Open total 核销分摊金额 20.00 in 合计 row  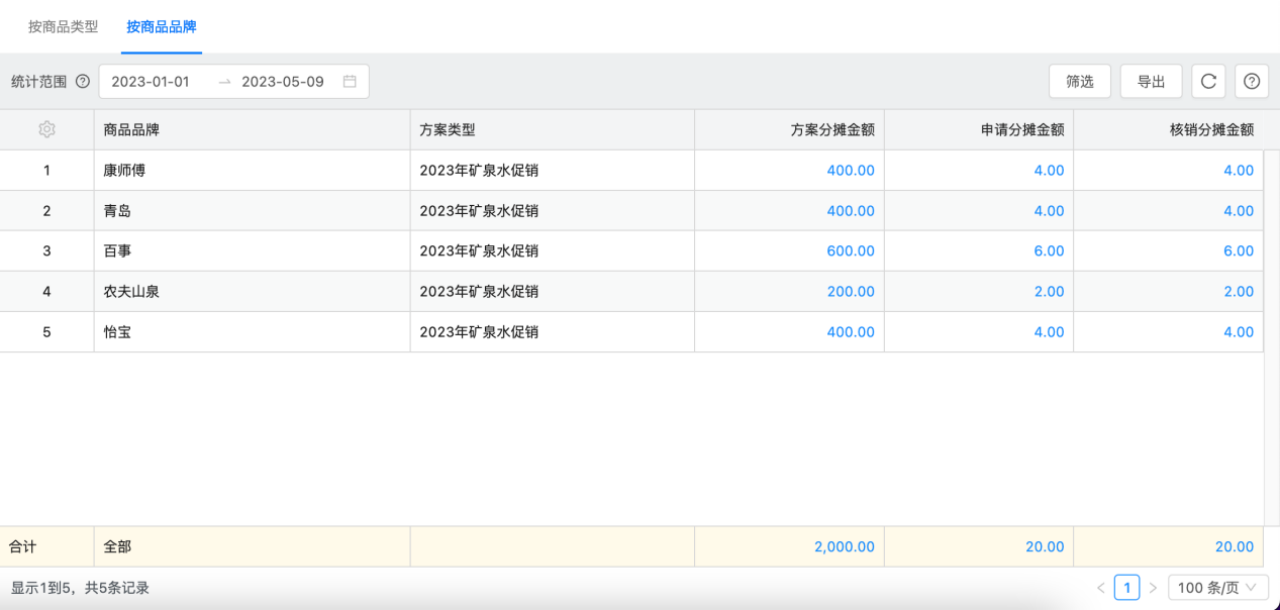point(1234,547)
